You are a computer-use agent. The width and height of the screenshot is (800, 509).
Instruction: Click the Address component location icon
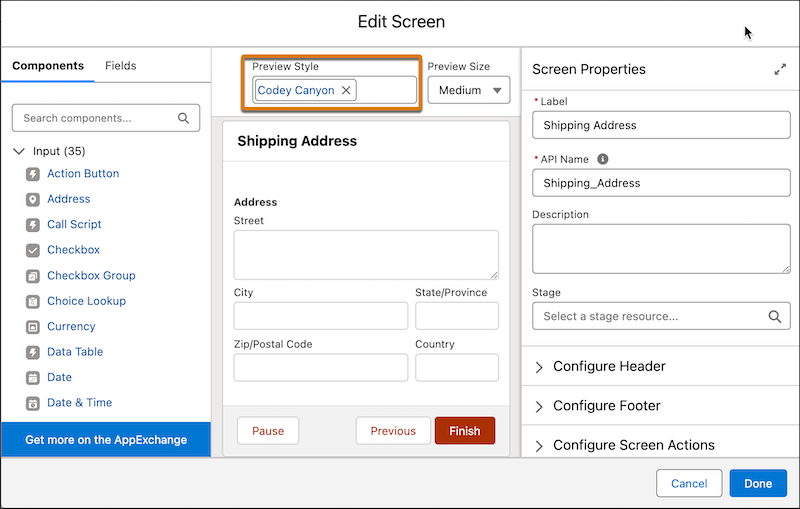pyautogui.click(x=32, y=199)
